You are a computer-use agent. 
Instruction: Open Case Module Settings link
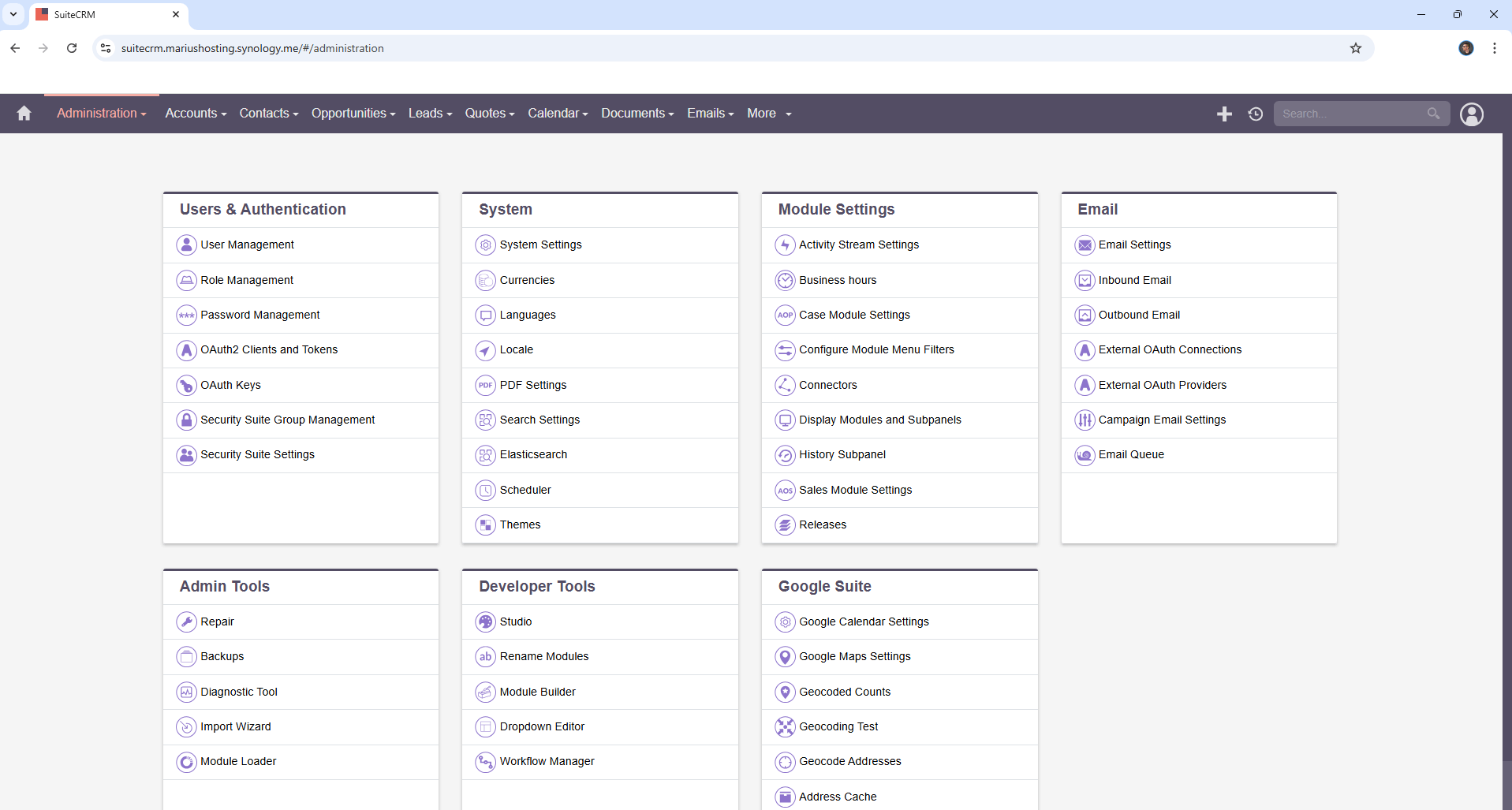click(854, 315)
